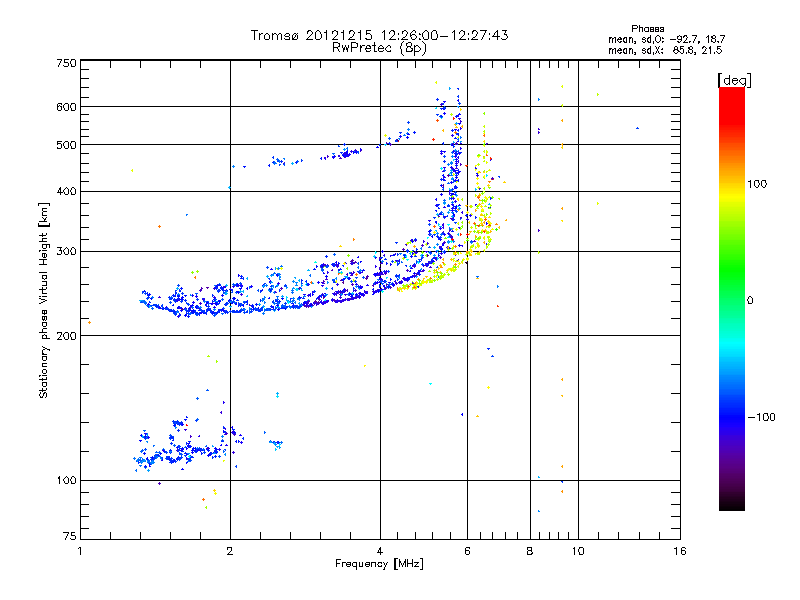Click the y-axis tick label '750'
Viewport: 800px width, 600px height.
pos(66,63)
